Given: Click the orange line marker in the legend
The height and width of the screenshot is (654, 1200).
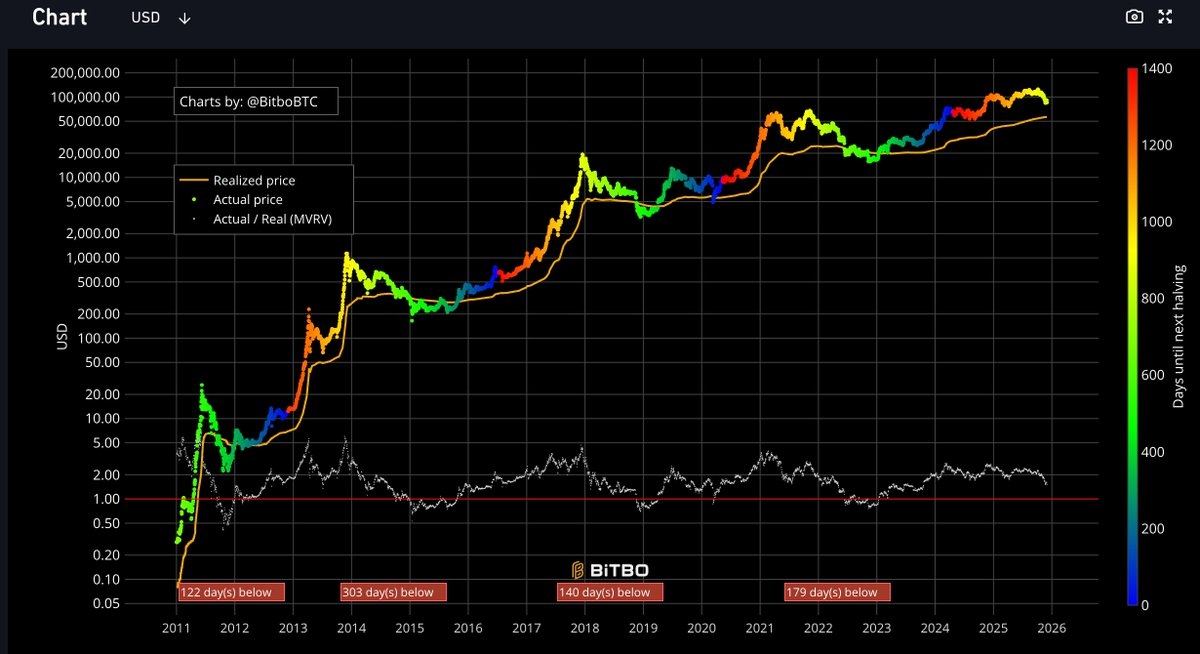Looking at the screenshot, I should [x=194, y=181].
